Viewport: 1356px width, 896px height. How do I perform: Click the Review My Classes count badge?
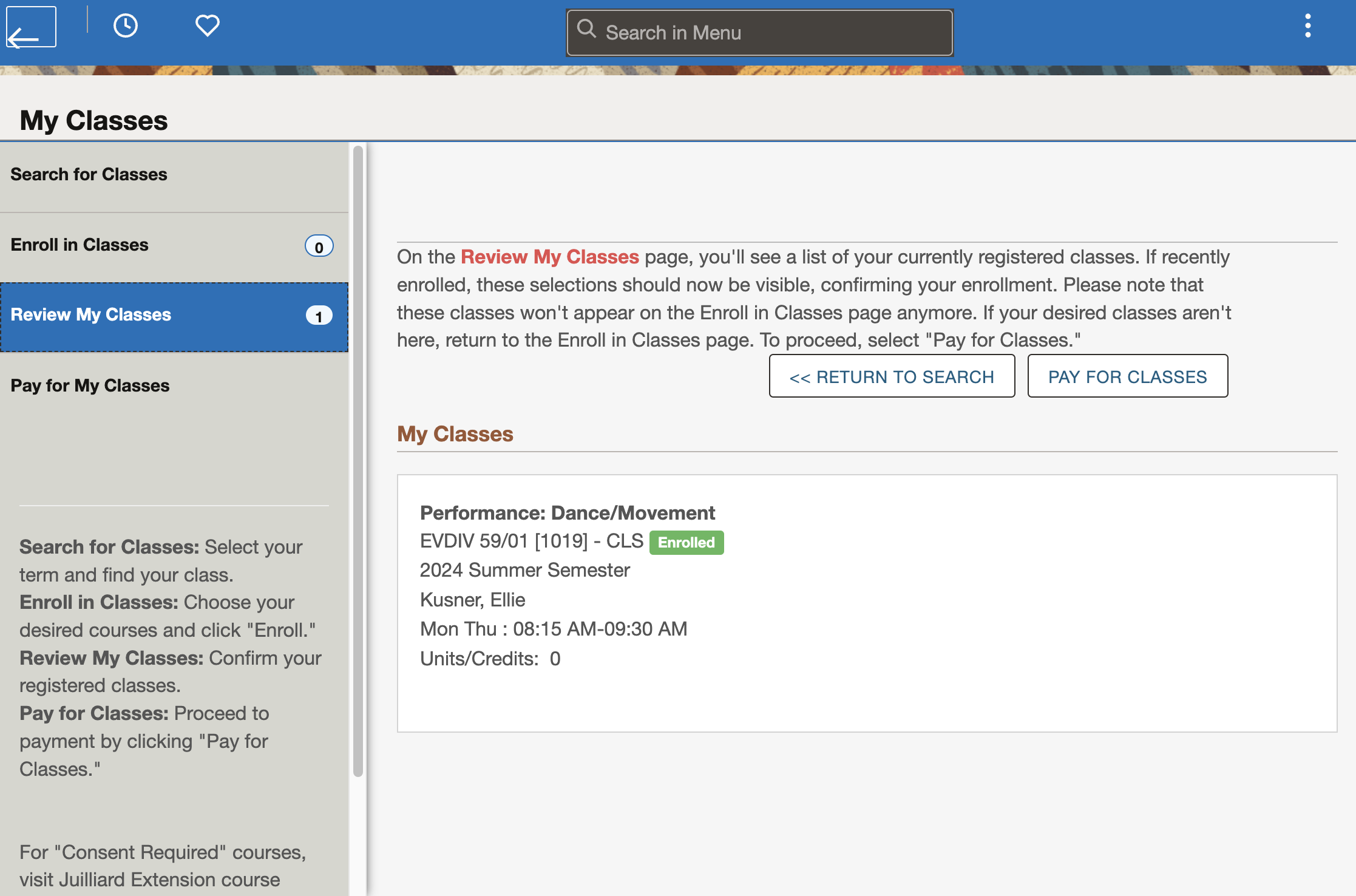coord(319,316)
